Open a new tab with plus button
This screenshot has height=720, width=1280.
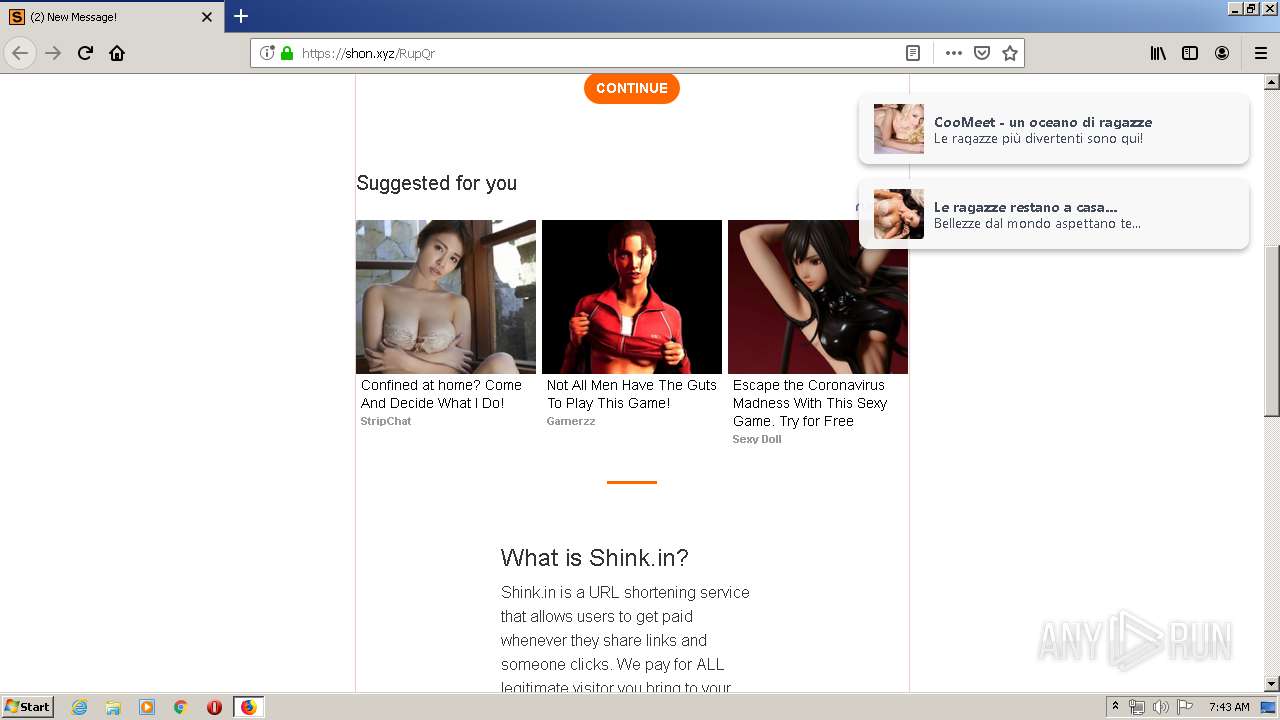click(241, 16)
